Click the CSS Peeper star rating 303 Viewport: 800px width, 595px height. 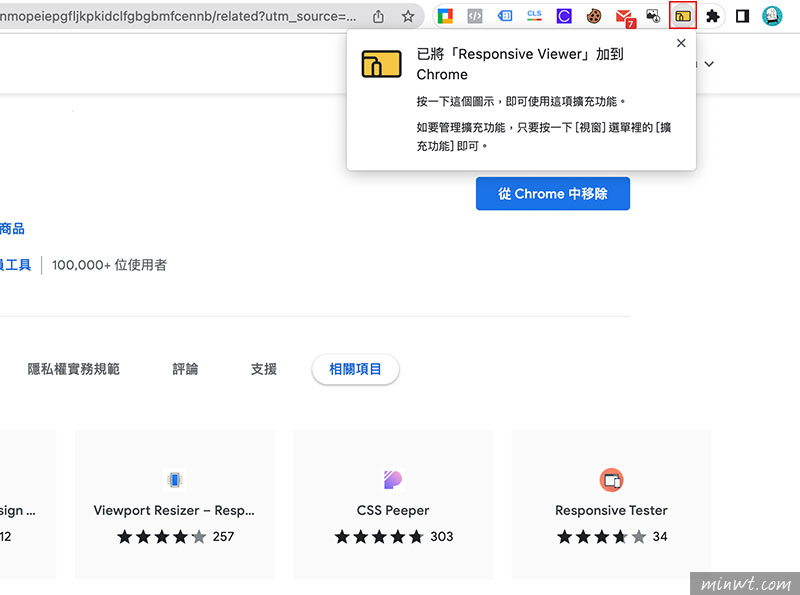pyautogui.click(x=394, y=537)
